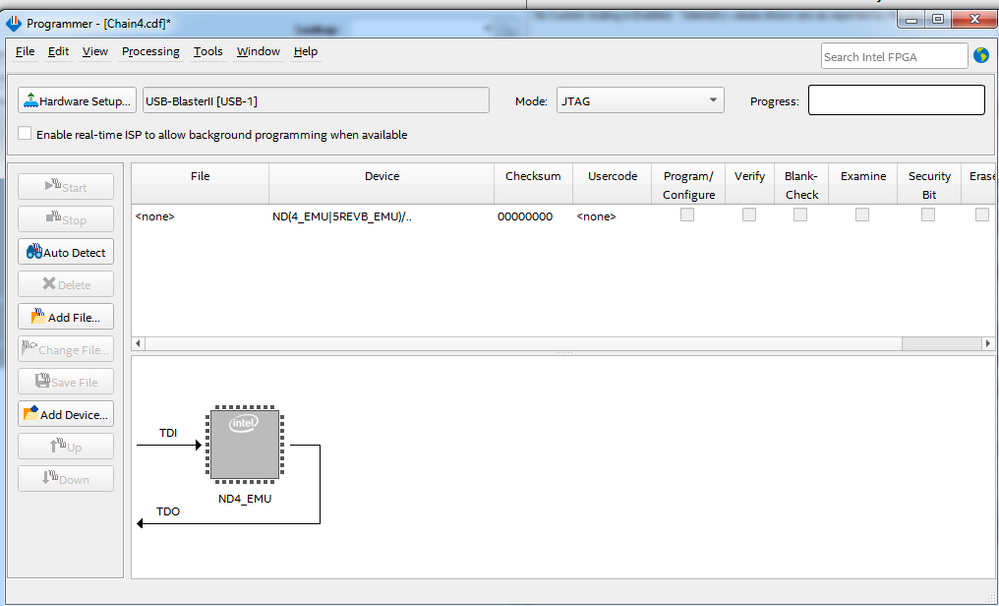The width and height of the screenshot is (999, 606).
Task: Click the Usercode column header
Action: (x=612, y=184)
